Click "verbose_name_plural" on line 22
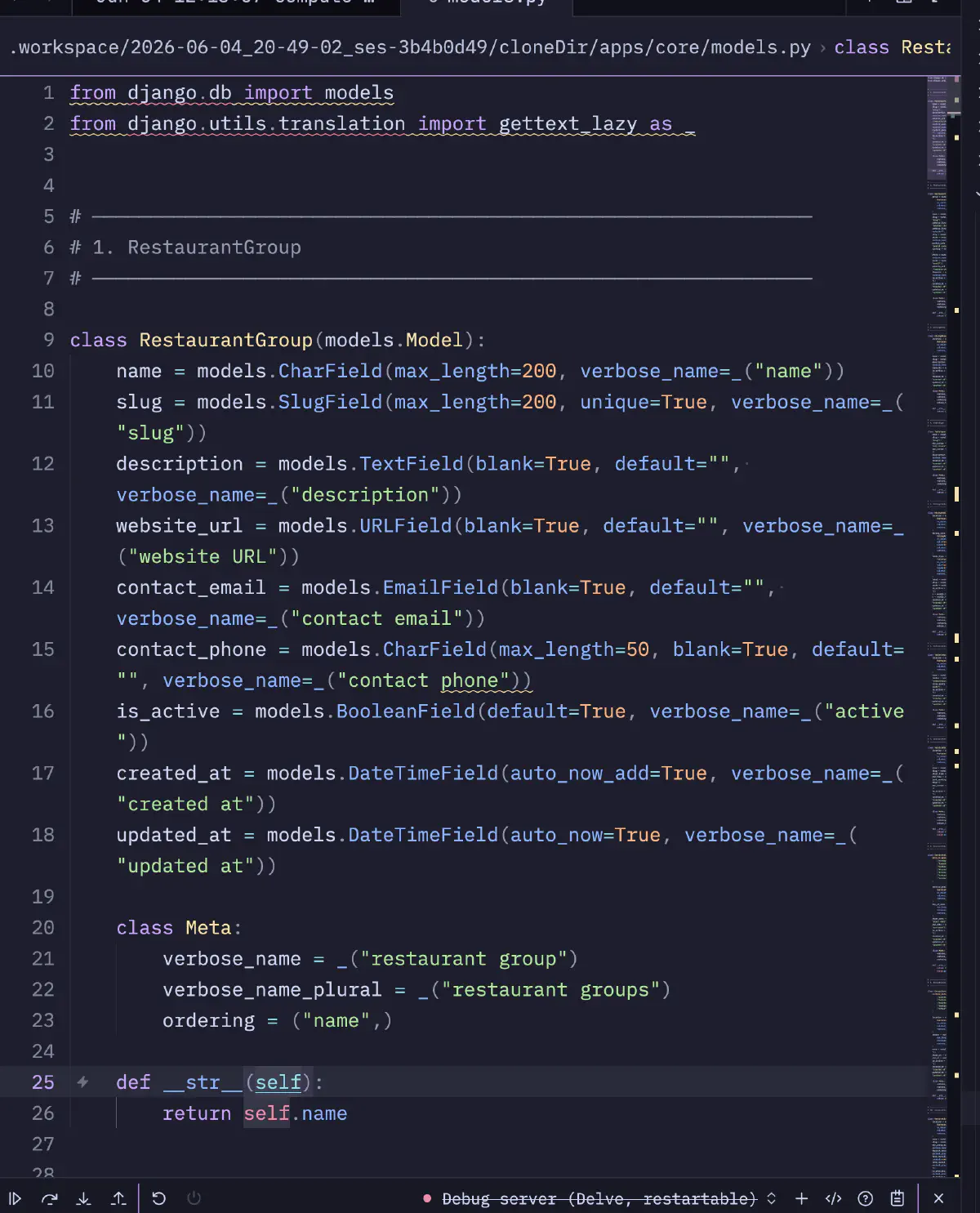Viewport: 980px width, 1213px height. pos(272,990)
